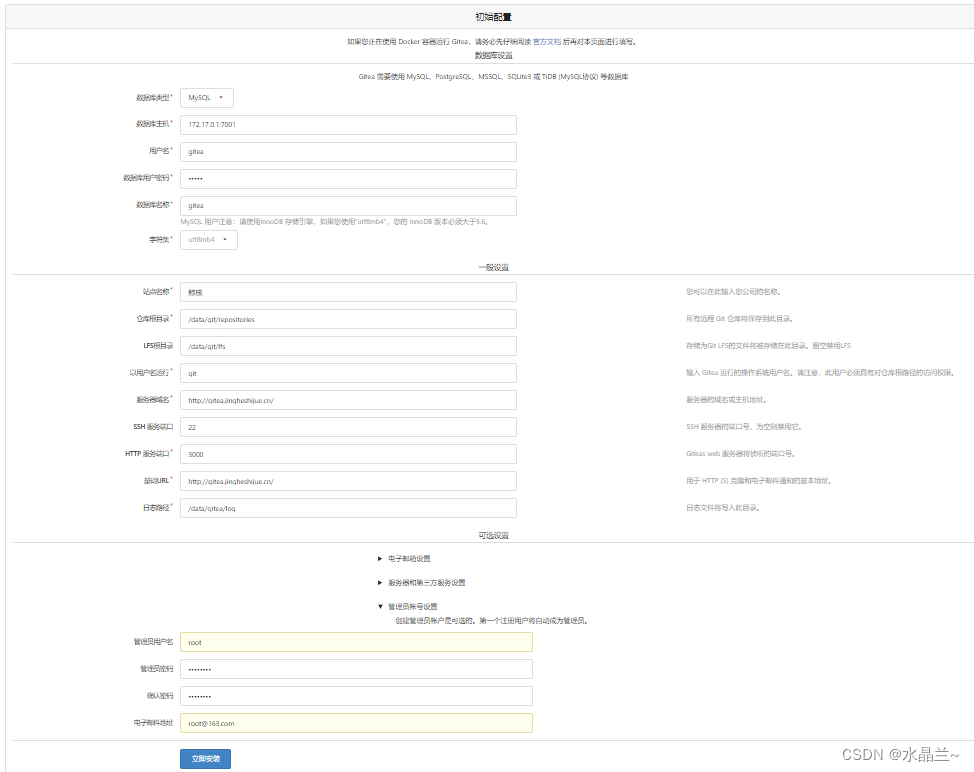This screenshot has width=974, height=772.
Task: Click the 日志路径 field /data/gitea/log
Action: (x=348, y=508)
